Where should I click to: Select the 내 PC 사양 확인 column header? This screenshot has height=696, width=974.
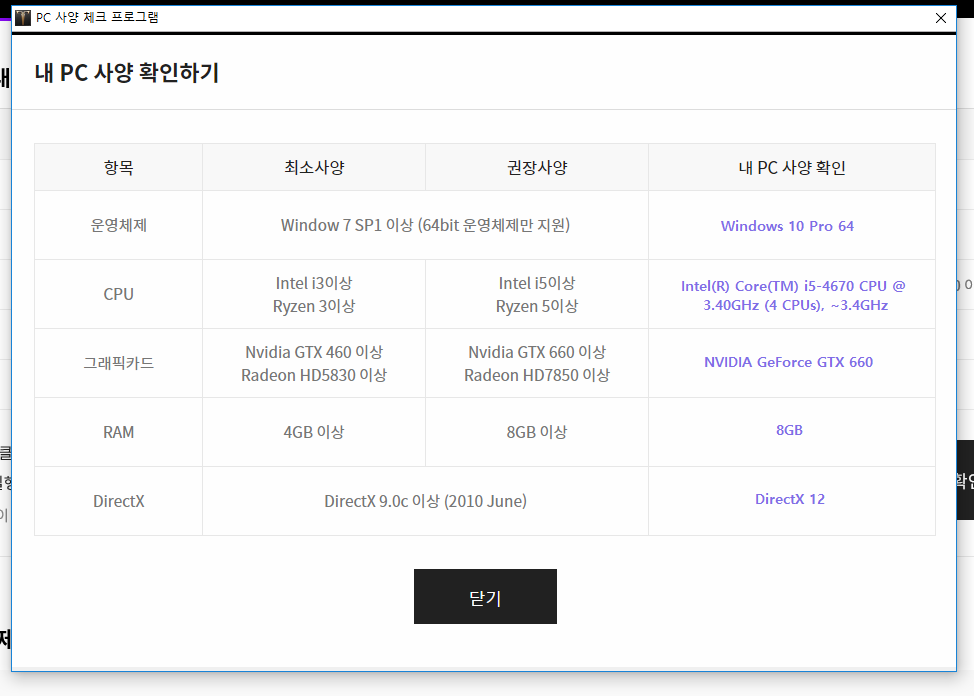(791, 167)
